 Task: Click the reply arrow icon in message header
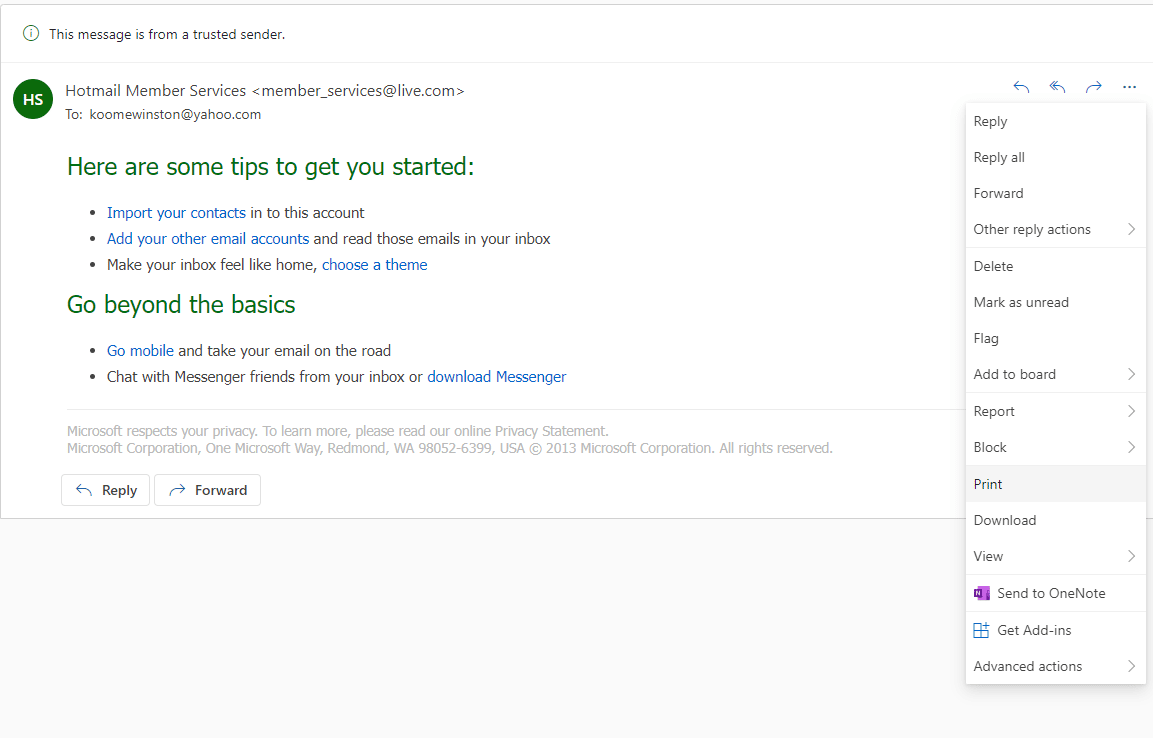(1021, 87)
